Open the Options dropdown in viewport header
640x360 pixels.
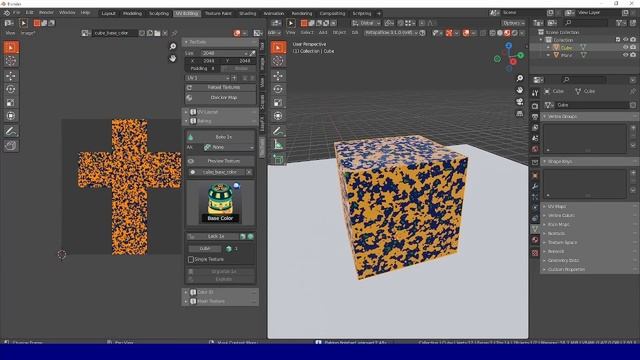[513, 23]
